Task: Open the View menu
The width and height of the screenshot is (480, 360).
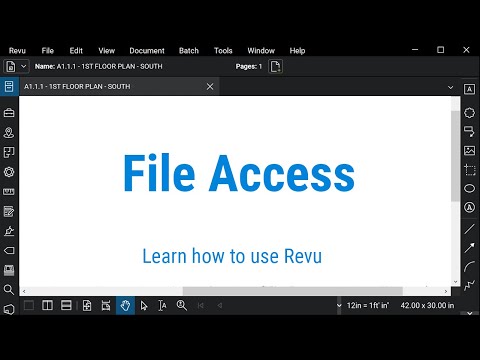Action: 107,51
